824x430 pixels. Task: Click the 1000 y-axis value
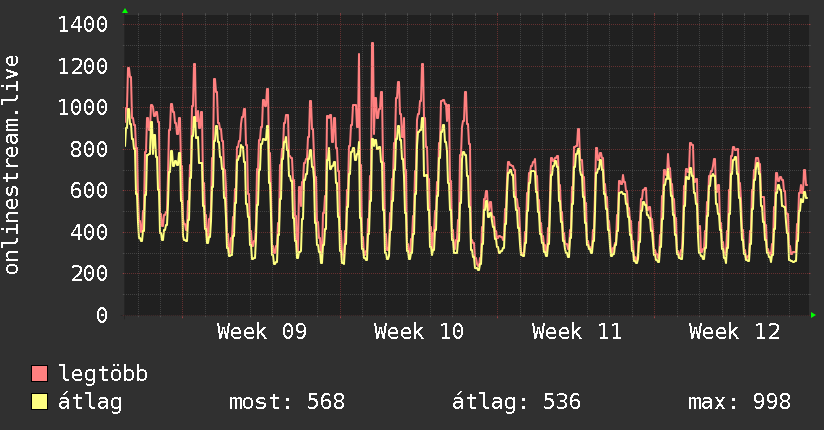[x=83, y=108]
